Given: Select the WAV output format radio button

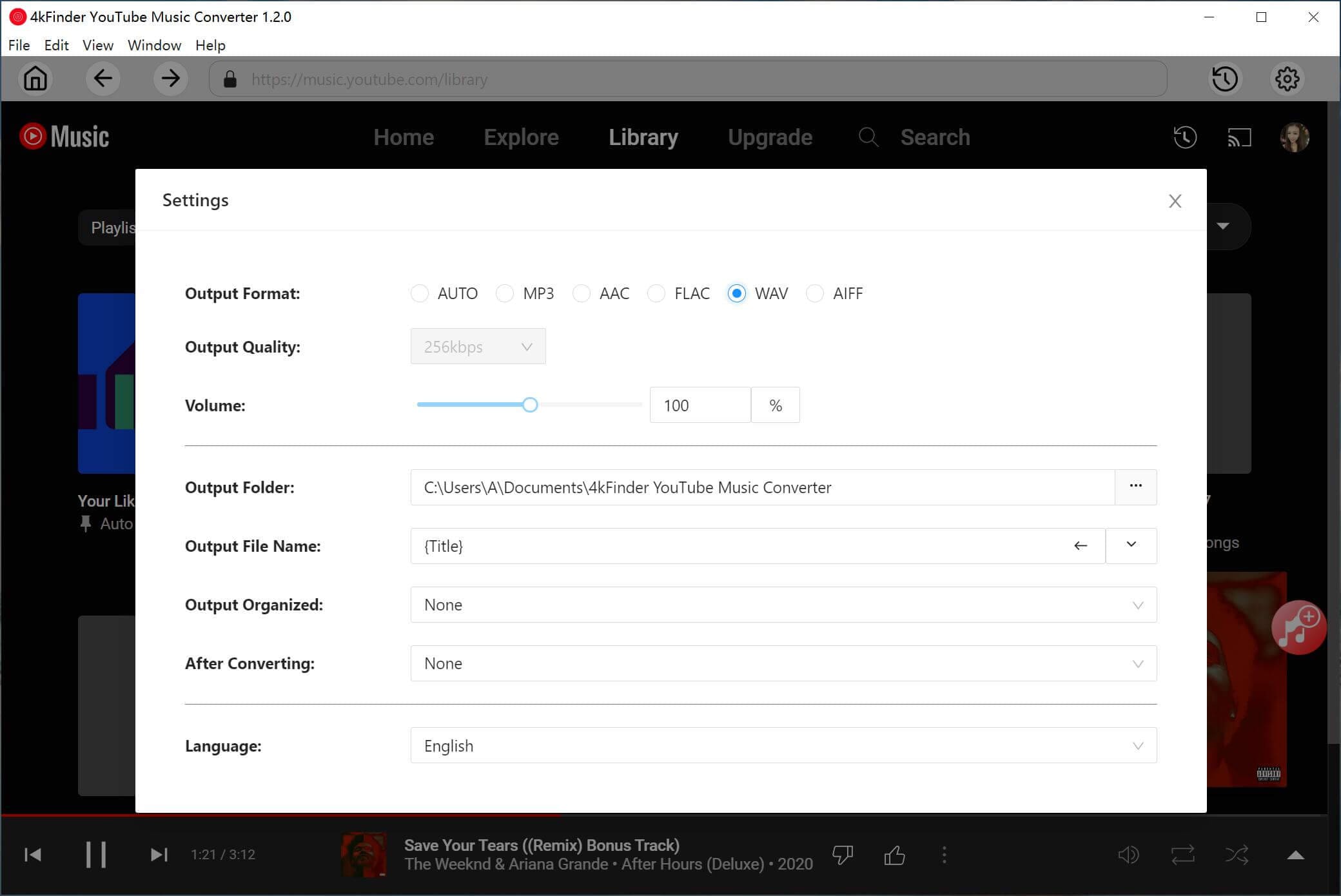Looking at the screenshot, I should click(736, 293).
